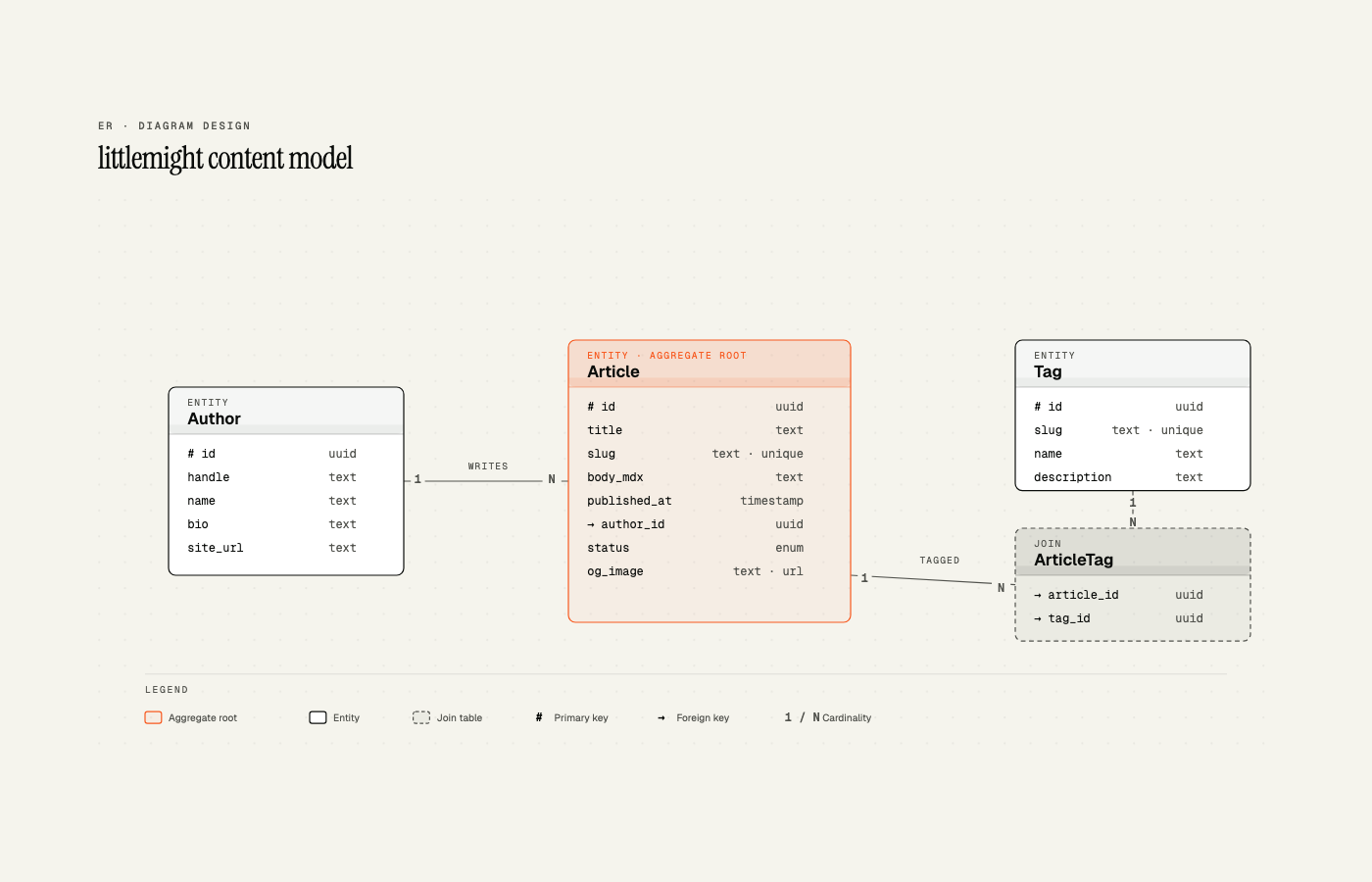Click the Primary key hash legend icon
Screen dimensions: 1372x882
[539, 717]
